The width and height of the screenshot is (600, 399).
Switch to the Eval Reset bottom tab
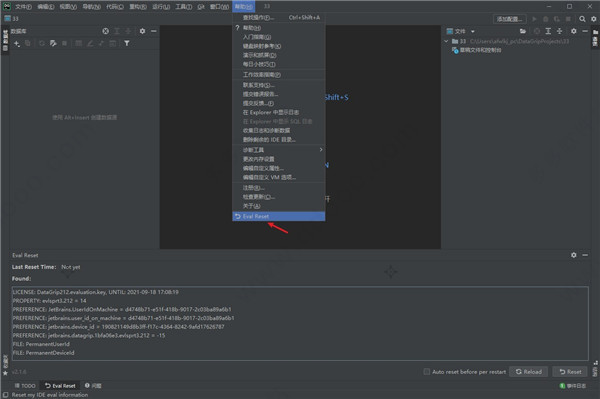click(60, 386)
